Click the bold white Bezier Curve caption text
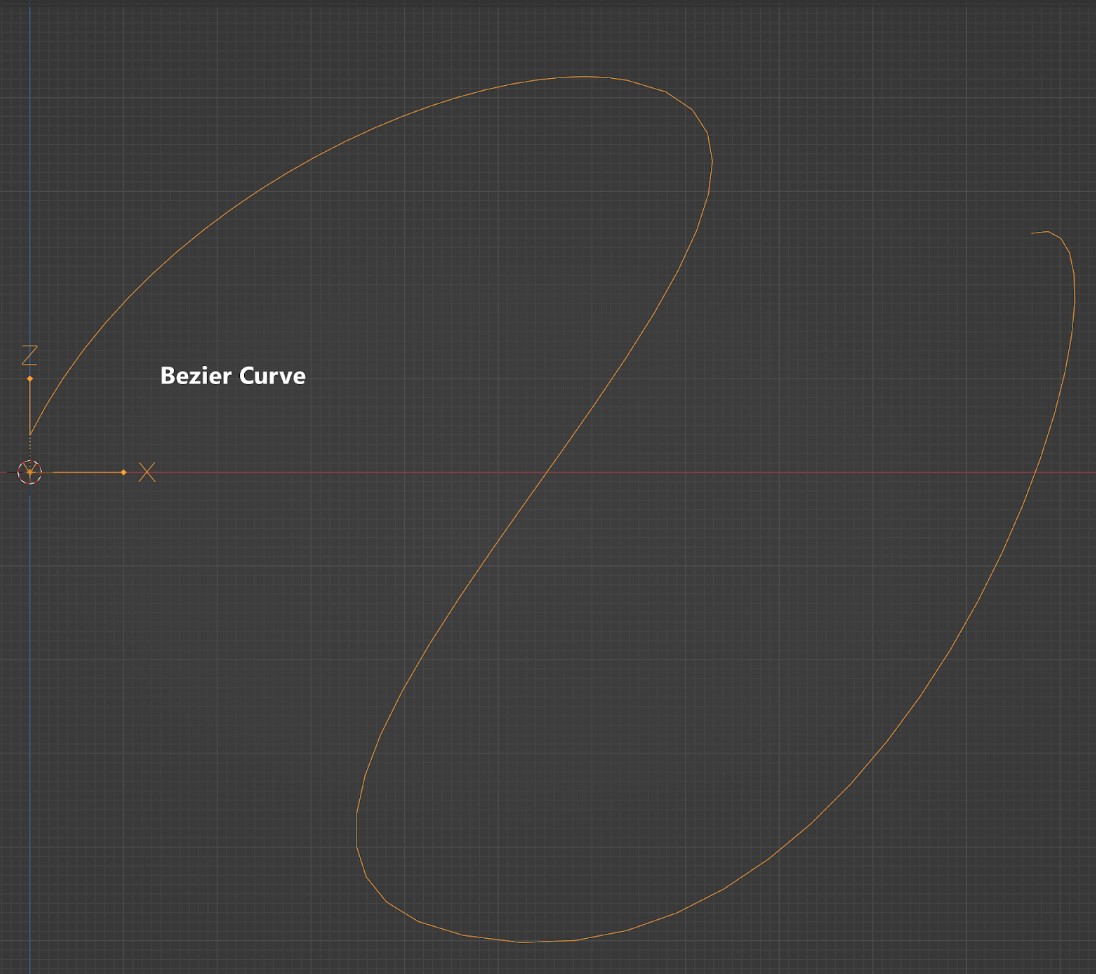 (x=232, y=376)
